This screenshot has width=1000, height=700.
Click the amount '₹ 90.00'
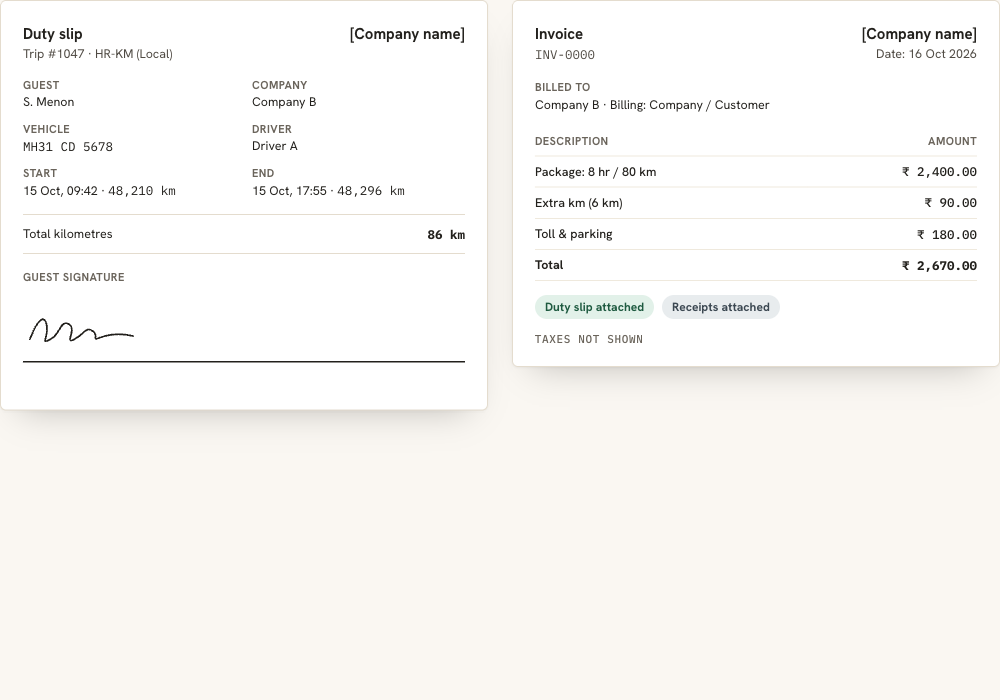click(950, 203)
